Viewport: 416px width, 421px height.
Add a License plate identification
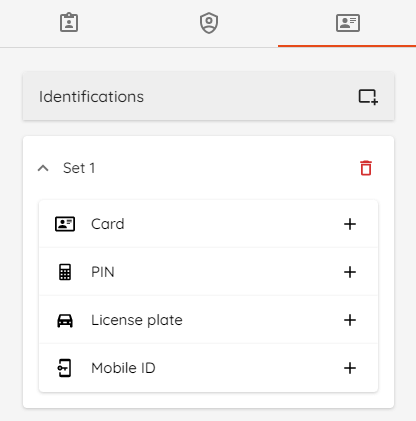pyautogui.click(x=350, y=320)
